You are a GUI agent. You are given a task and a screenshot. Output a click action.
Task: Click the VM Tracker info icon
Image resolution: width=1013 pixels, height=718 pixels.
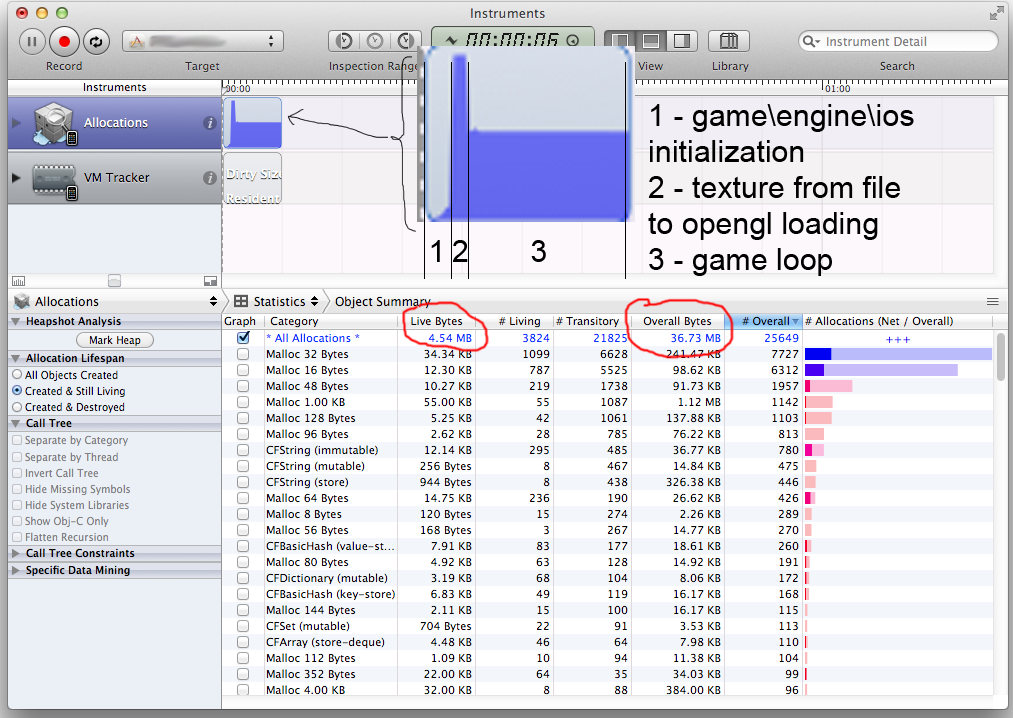(x=210, y=178)
